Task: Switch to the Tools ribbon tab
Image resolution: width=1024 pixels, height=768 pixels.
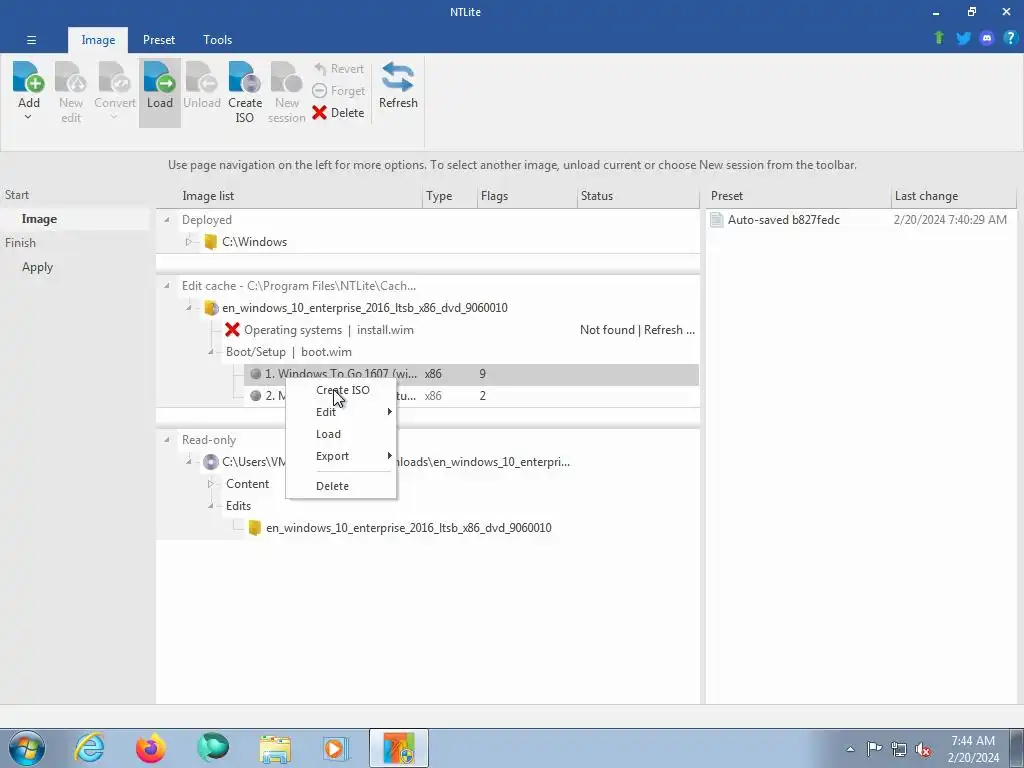Action: point(217,40)
